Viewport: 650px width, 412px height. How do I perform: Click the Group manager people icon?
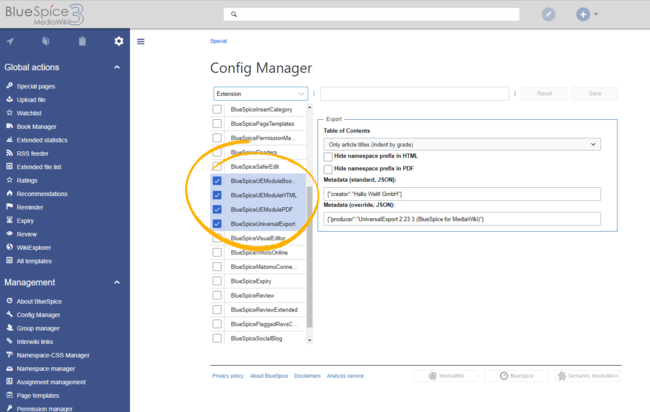[x=10, y=328]
